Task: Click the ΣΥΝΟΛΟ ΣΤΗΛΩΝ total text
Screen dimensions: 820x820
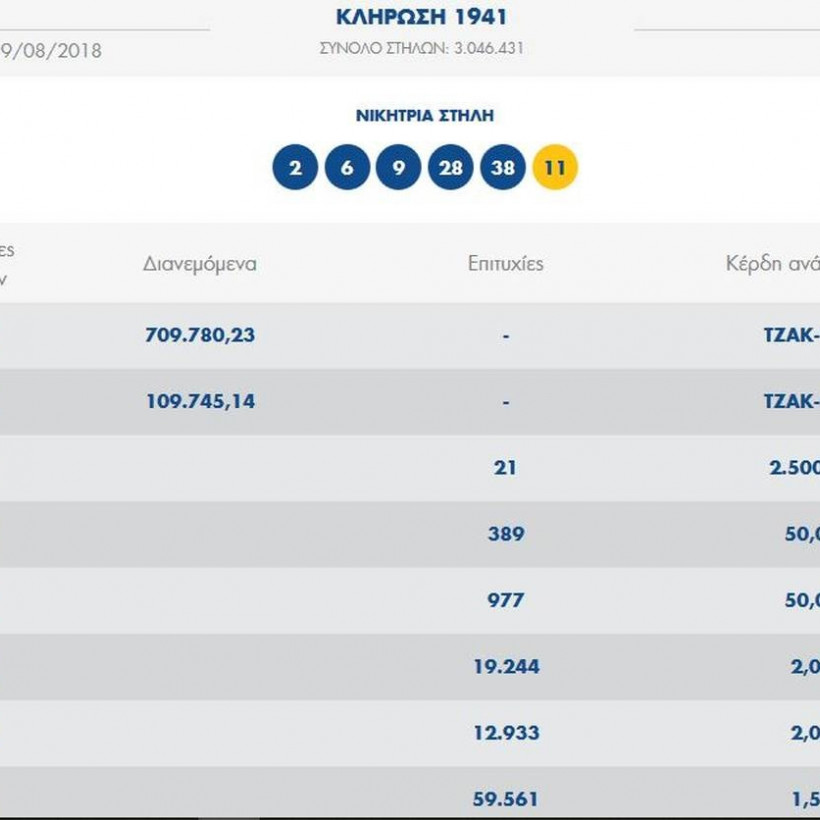Action: click(422, 48)
